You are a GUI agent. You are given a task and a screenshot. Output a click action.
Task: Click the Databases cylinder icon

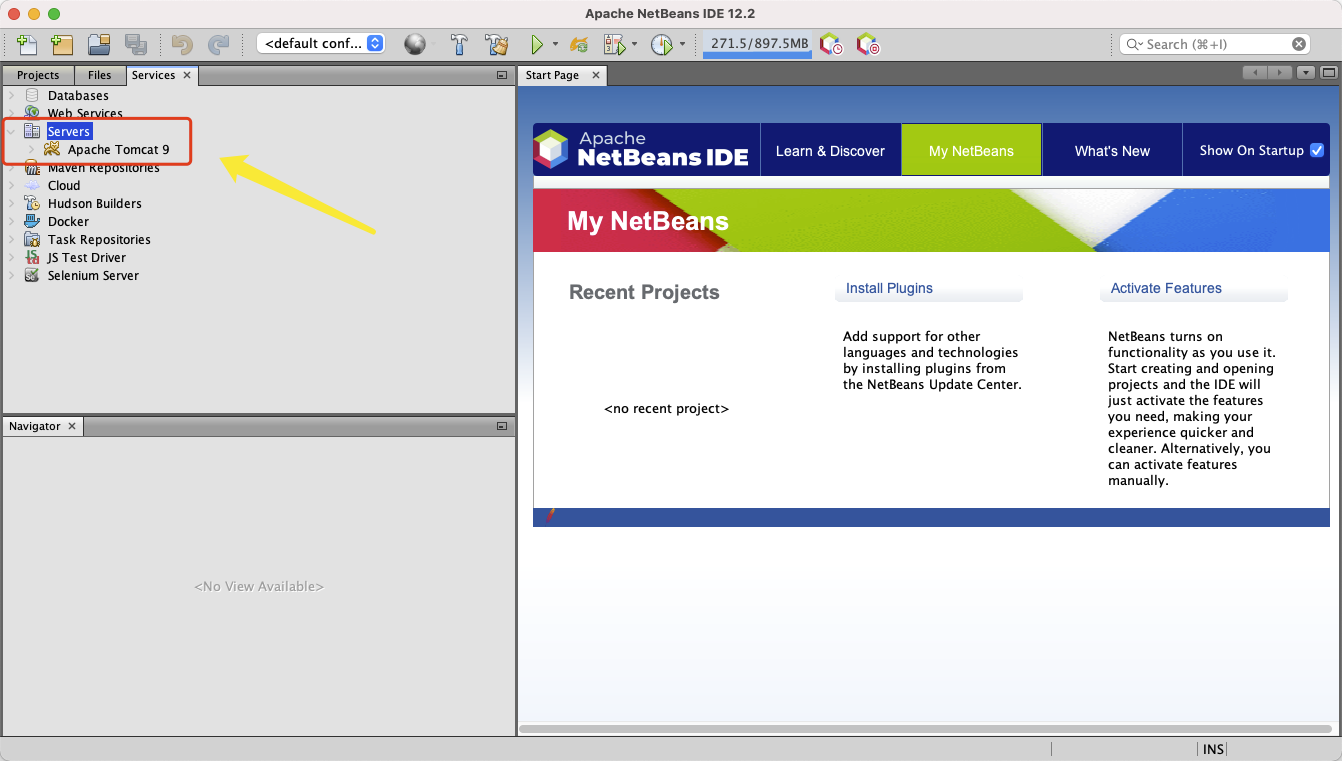[32, 95]
